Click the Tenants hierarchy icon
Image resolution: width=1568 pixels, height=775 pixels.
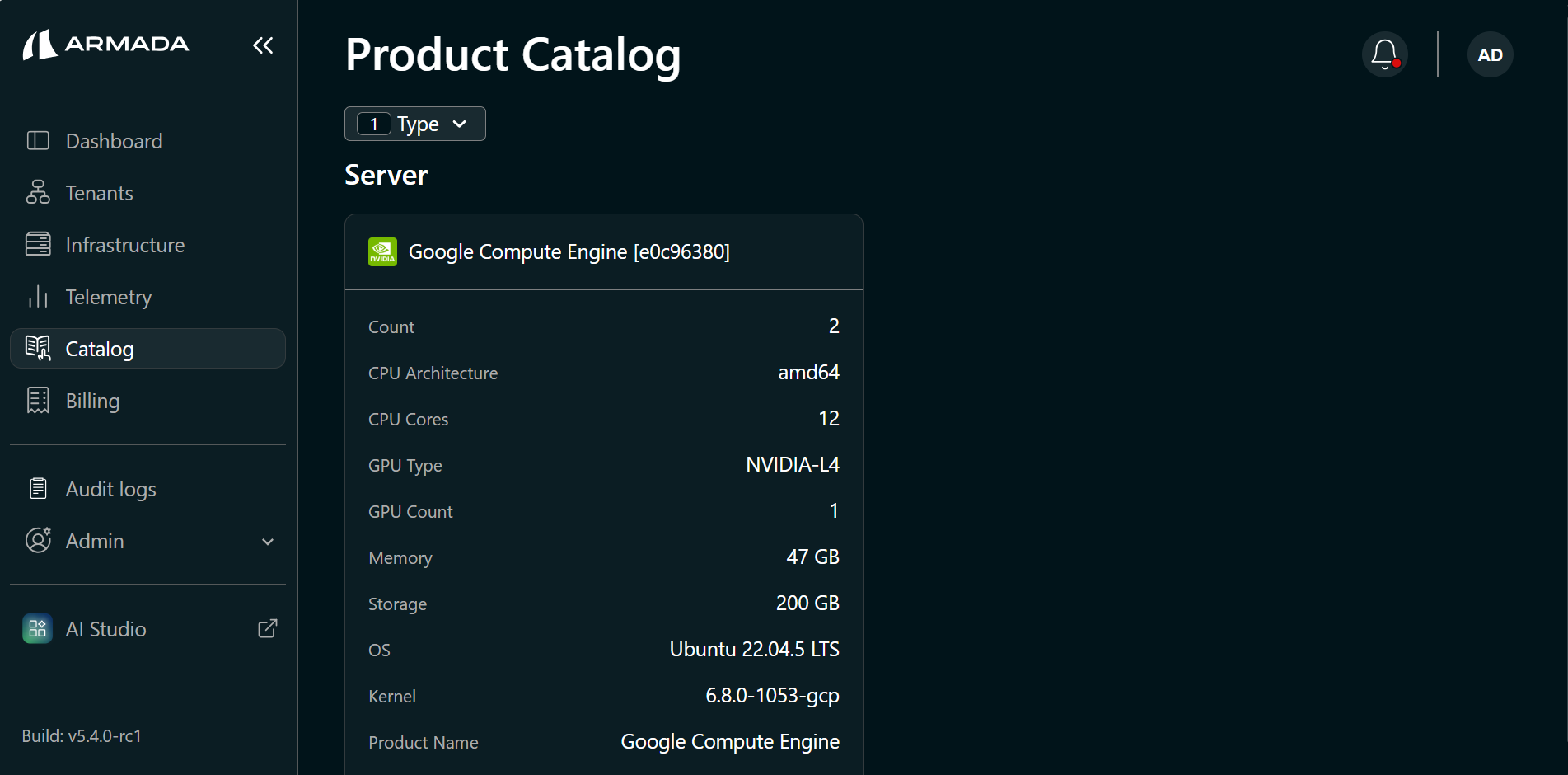coord(38,192)
